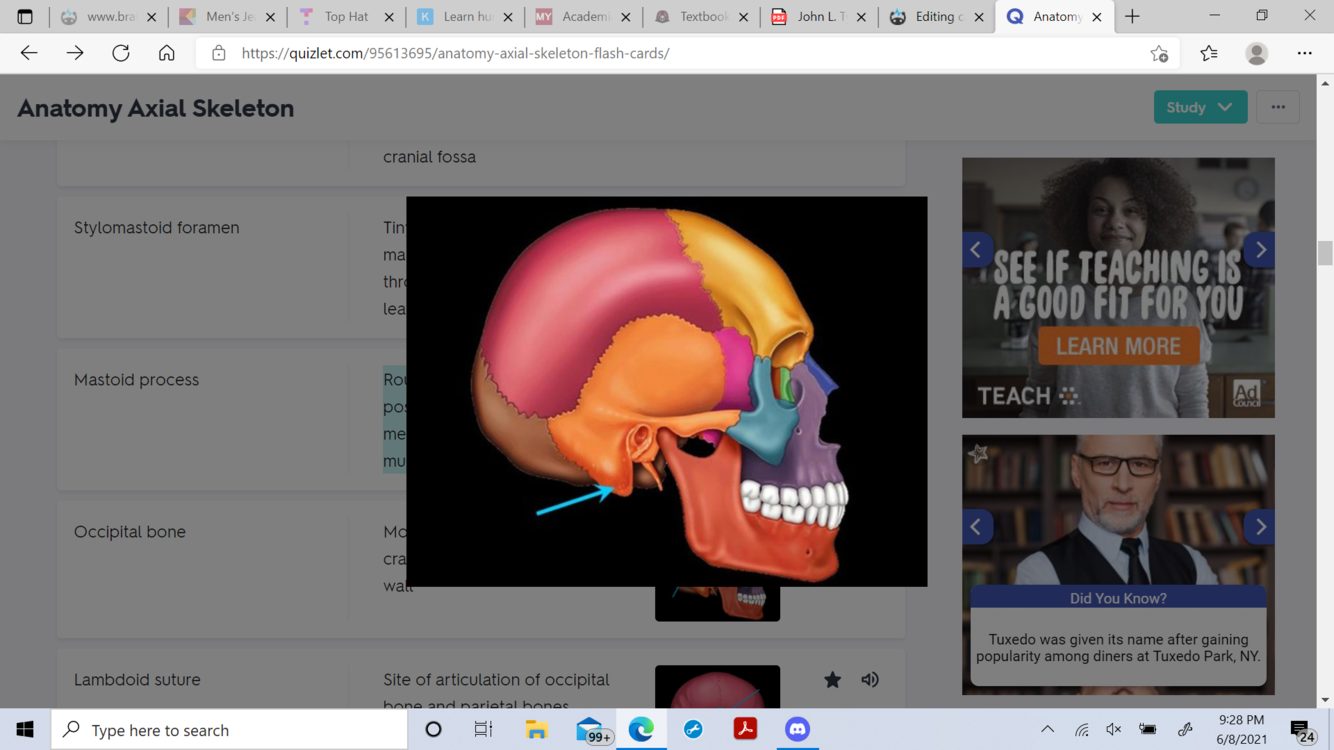Click Learn More in teaching ad

tap(1118, 346)
